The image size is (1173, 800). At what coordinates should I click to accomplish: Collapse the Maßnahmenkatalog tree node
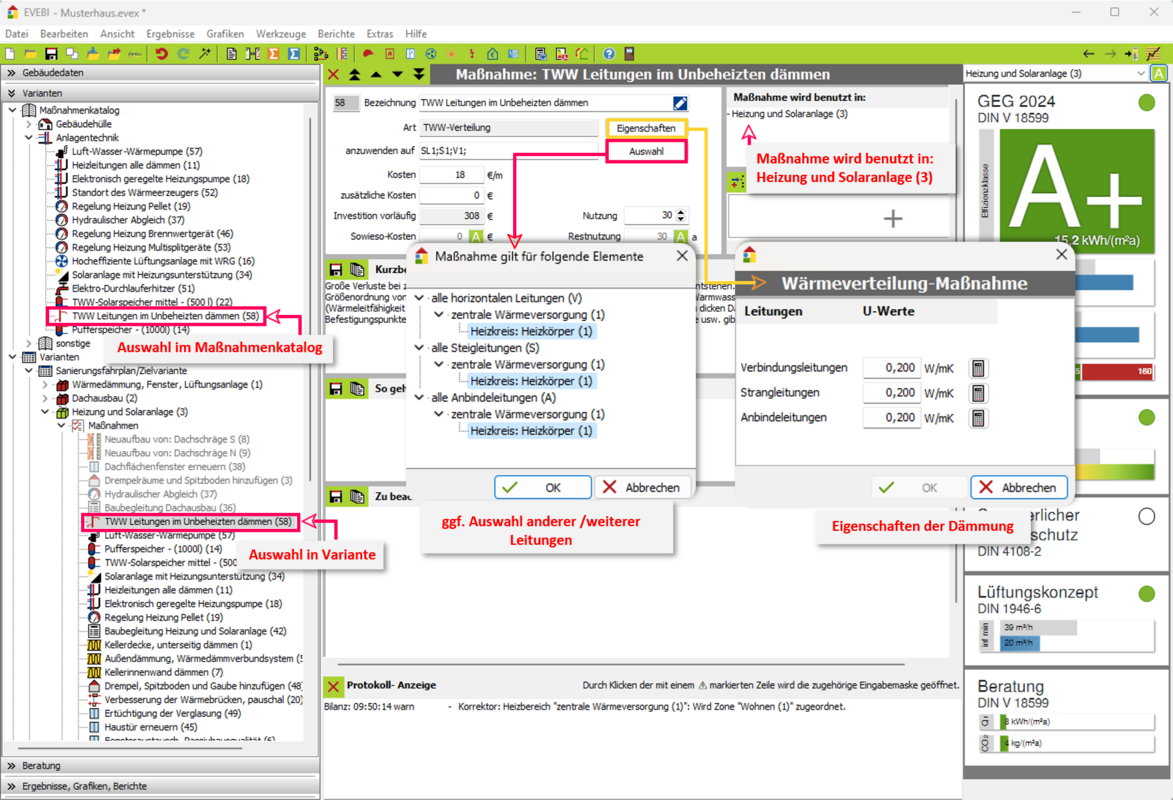[12, 110]
